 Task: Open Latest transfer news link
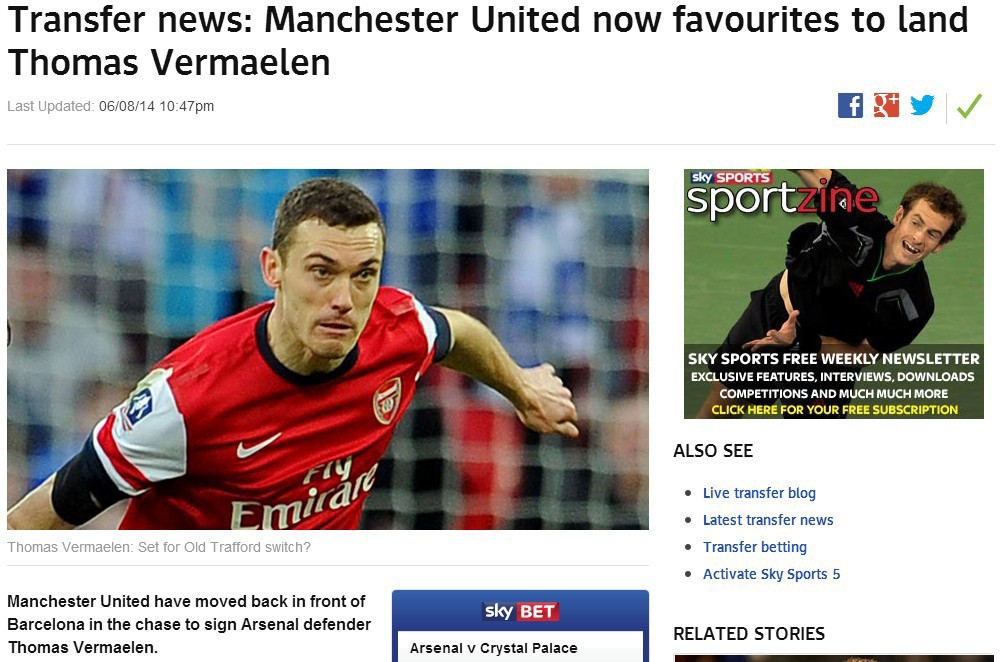(x=768, y=520)
